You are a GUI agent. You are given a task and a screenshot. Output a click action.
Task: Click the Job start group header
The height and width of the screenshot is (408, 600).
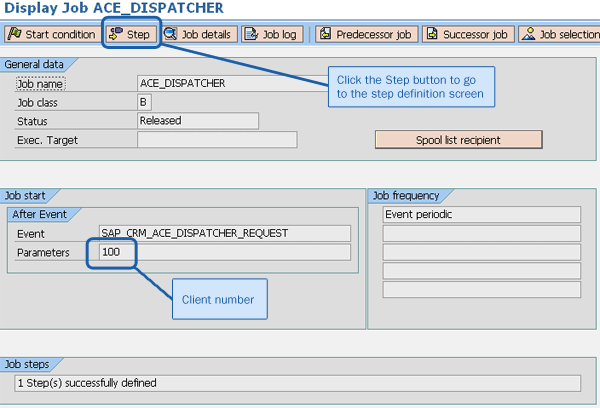[25, 196]
